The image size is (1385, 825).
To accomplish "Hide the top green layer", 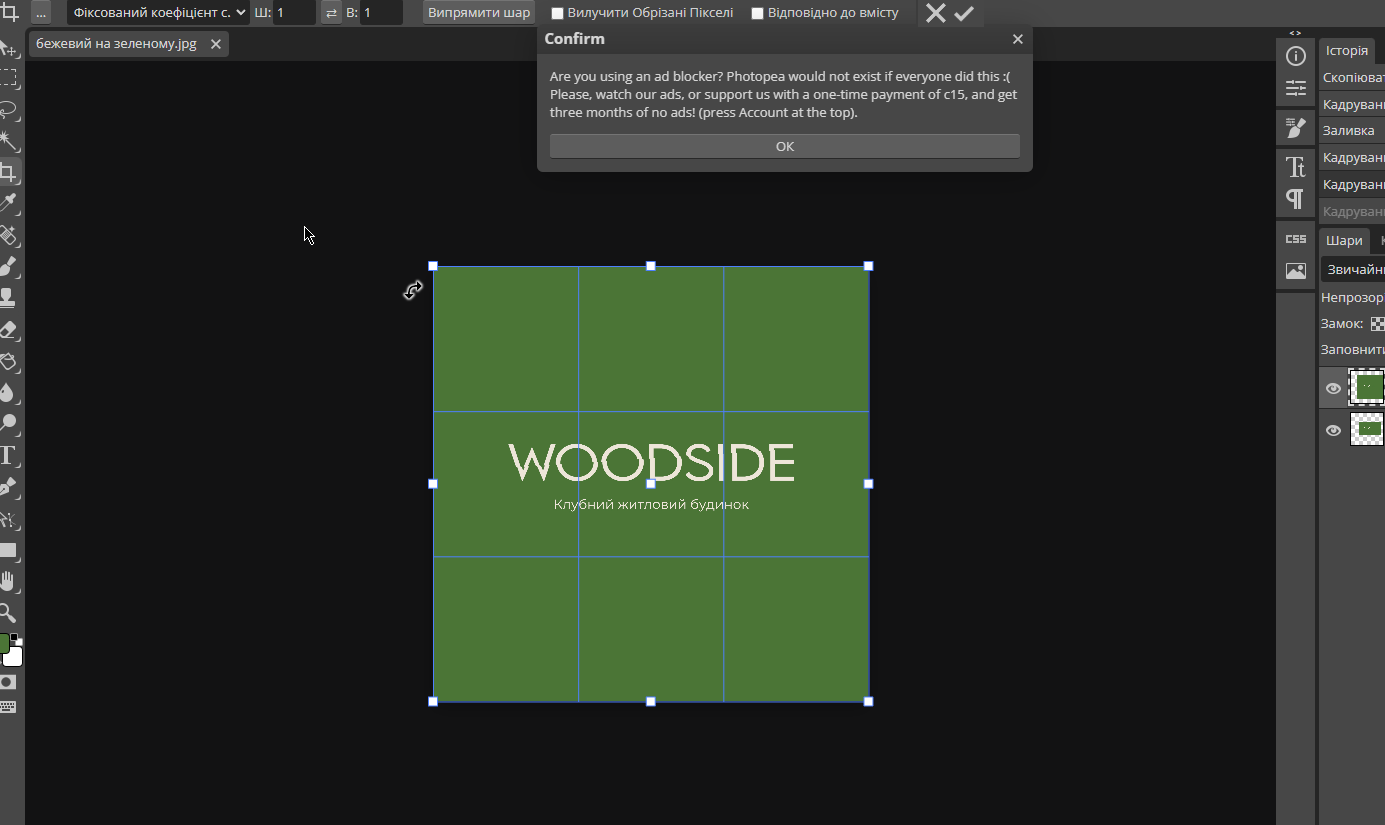I will pyautogui.click(x=1333, y=388).
